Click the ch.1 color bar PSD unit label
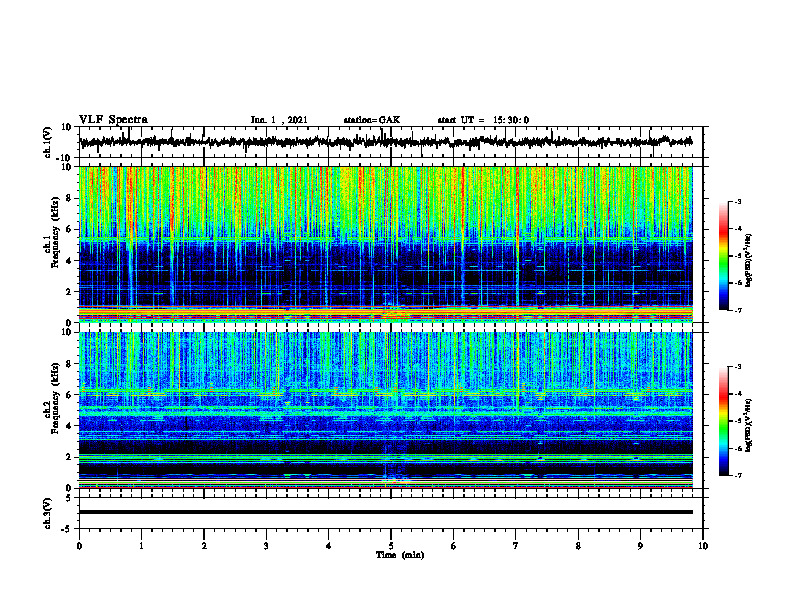Screen dimensions: 792x612 [749, 261]
